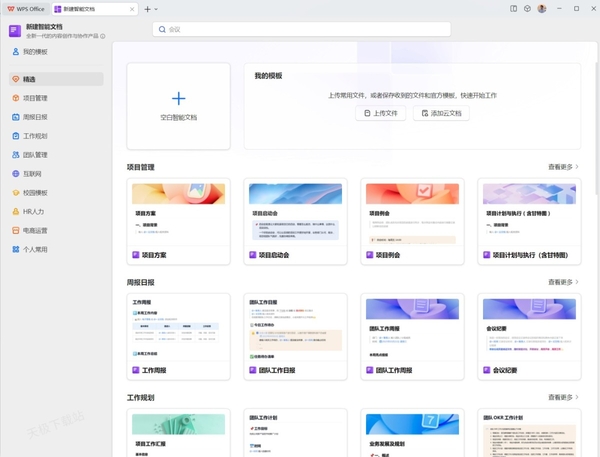Expand 查看更多 for 工作规划 section

coord(563,397)
